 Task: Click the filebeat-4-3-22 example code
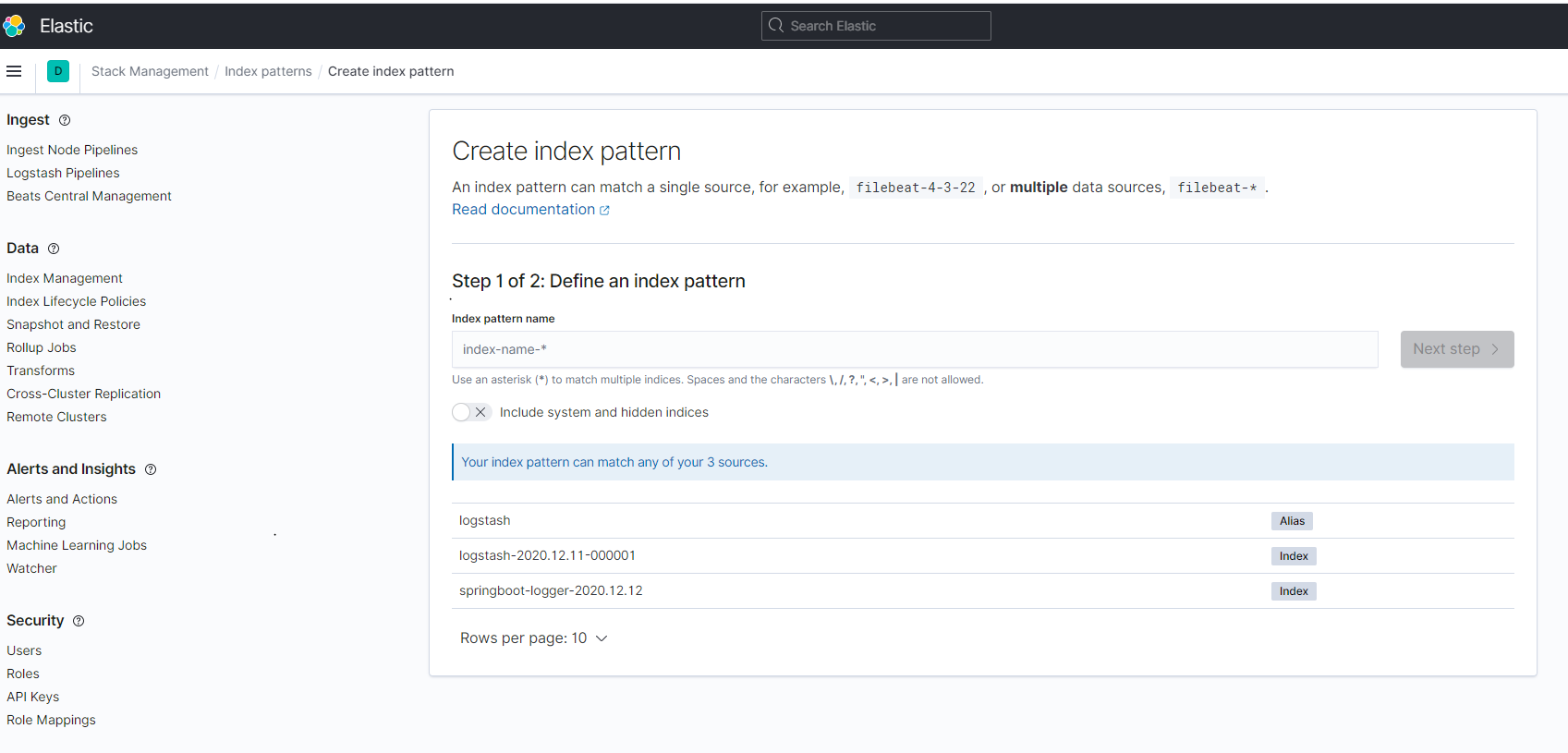tap(916, 188)
